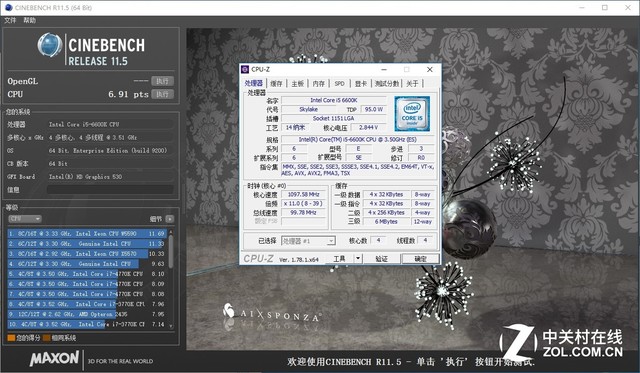Viewport: 640px width, 373px height.
Task: Switch to the 缓存 tab
Action: 276,83
